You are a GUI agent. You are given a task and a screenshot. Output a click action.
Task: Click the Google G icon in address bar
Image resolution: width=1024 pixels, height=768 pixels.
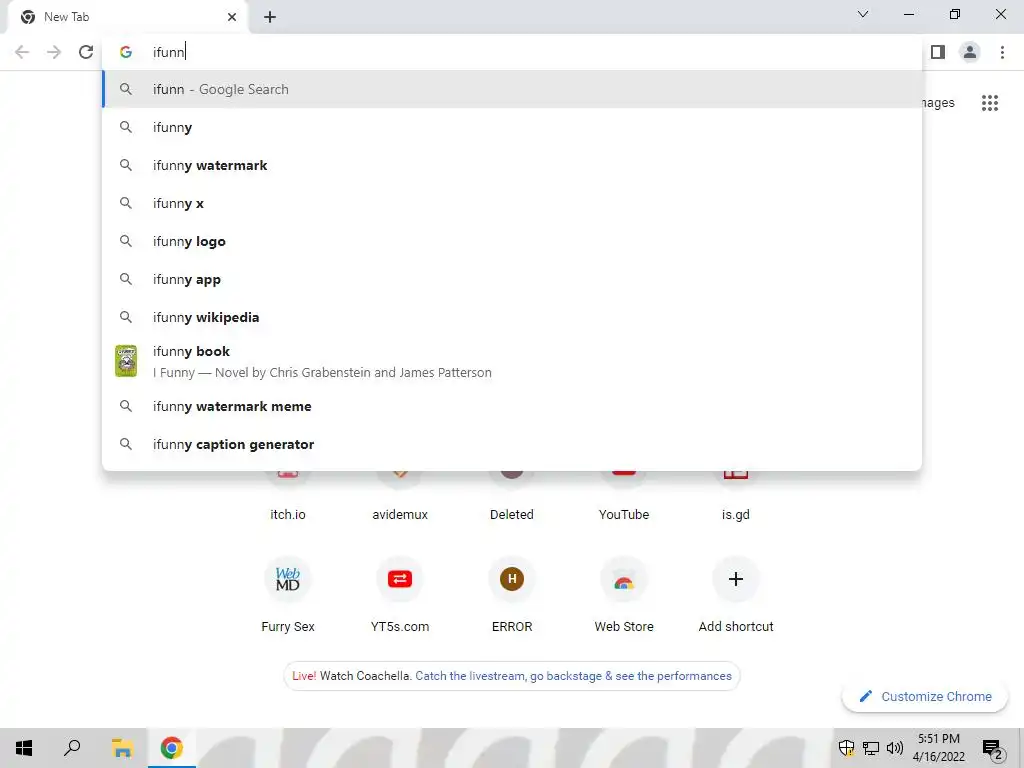tap(126, 52)
